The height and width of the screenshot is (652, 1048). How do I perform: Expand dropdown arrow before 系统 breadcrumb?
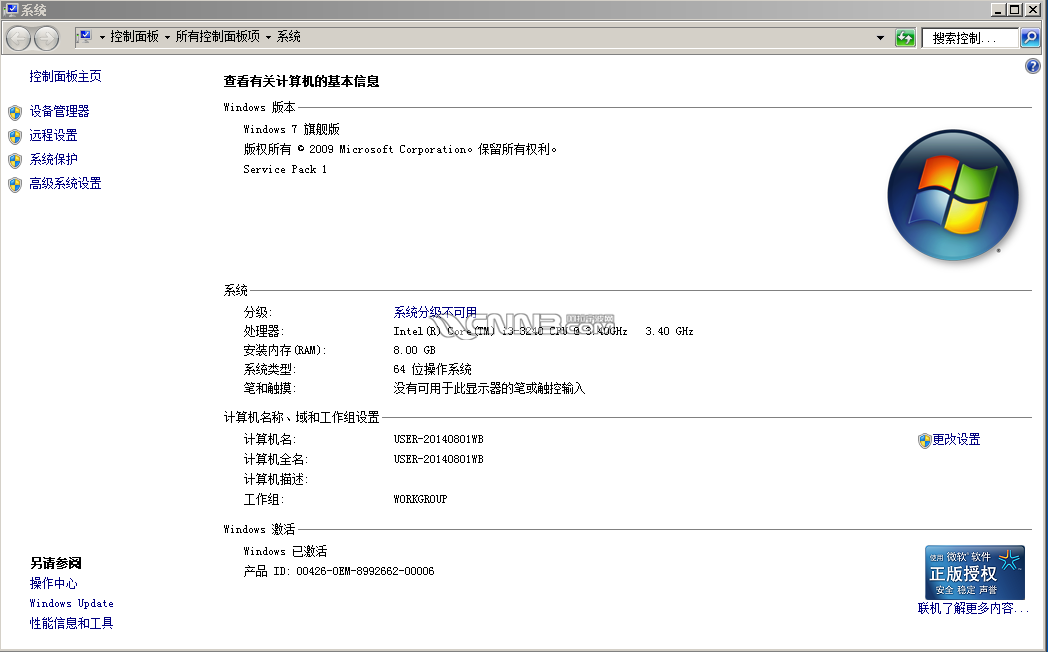268,37
